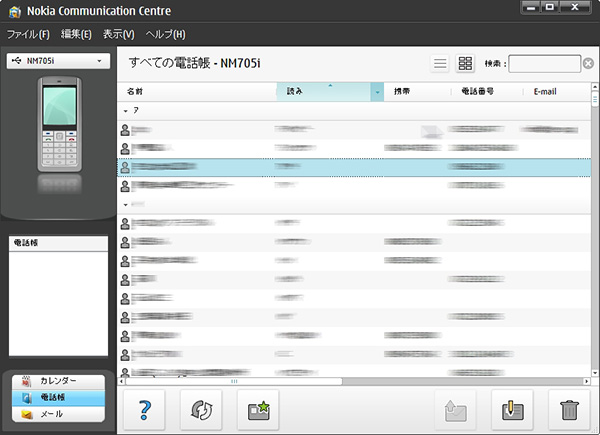Click the edit contact pencil button
The height and width of the screenshot is (435, 600).
(x=512, y=410)
